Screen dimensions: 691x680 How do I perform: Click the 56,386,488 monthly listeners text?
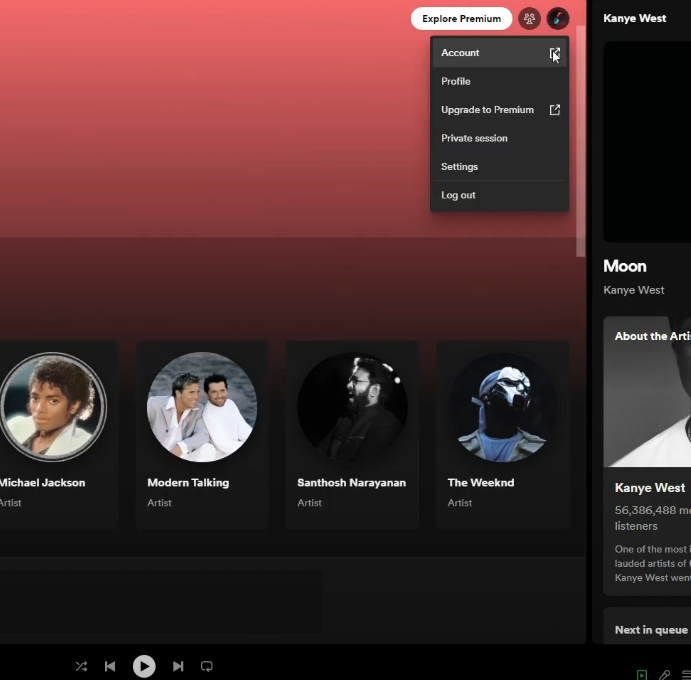(653, 518)
